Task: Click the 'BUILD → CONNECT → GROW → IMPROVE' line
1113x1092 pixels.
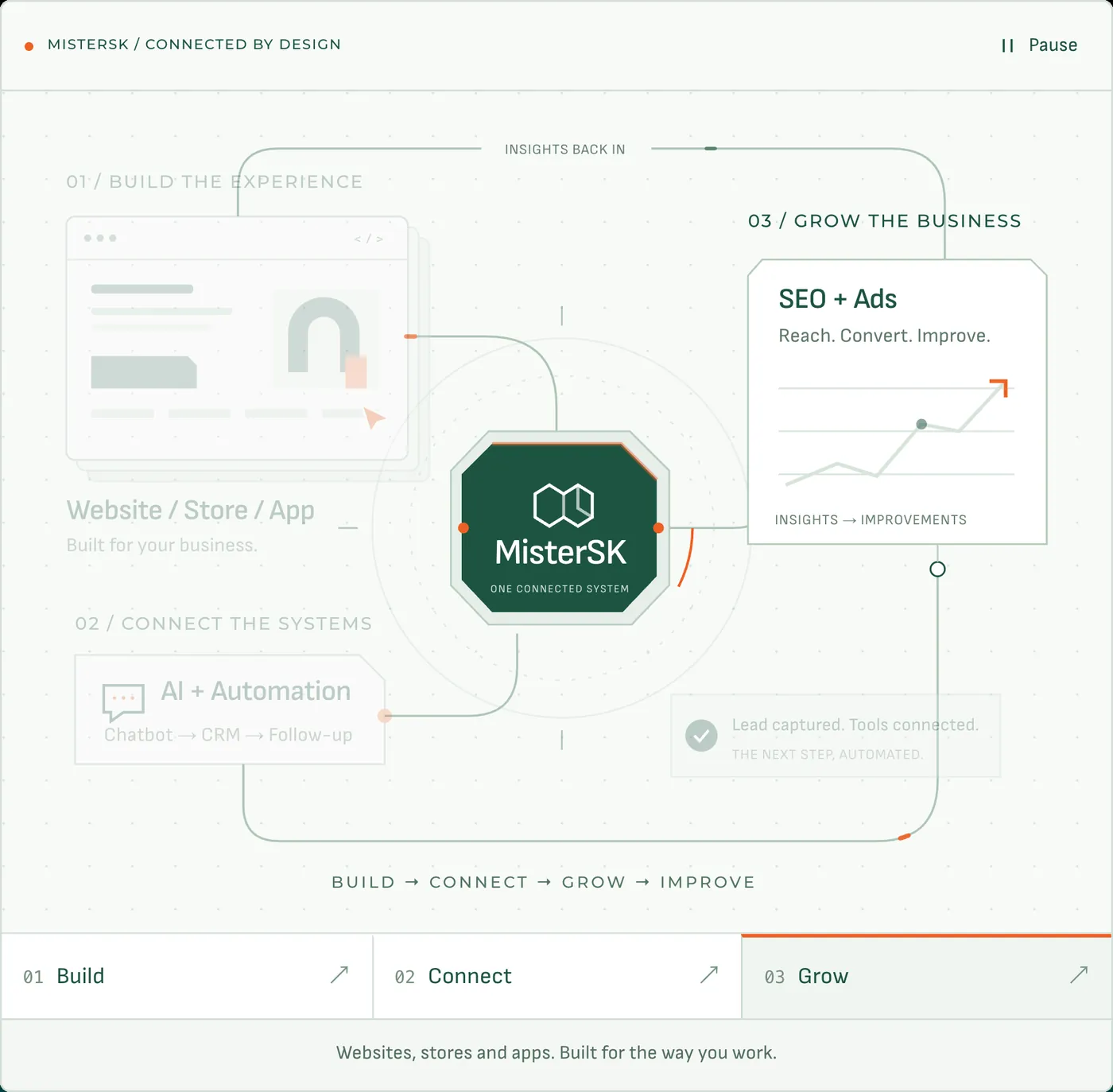Action: point(544,882)
